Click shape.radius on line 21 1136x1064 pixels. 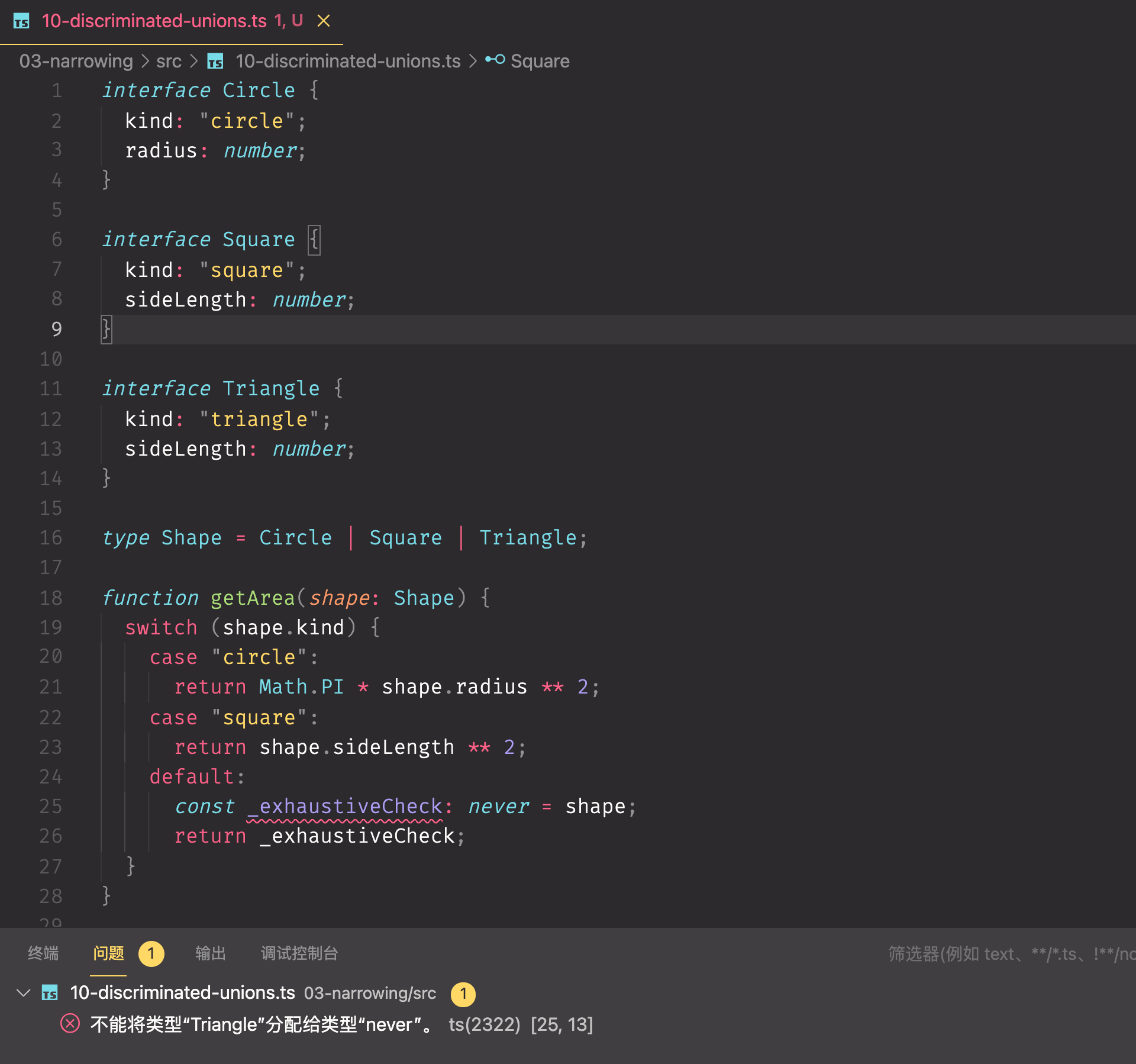pyautogui.click(x=454, y=687)
